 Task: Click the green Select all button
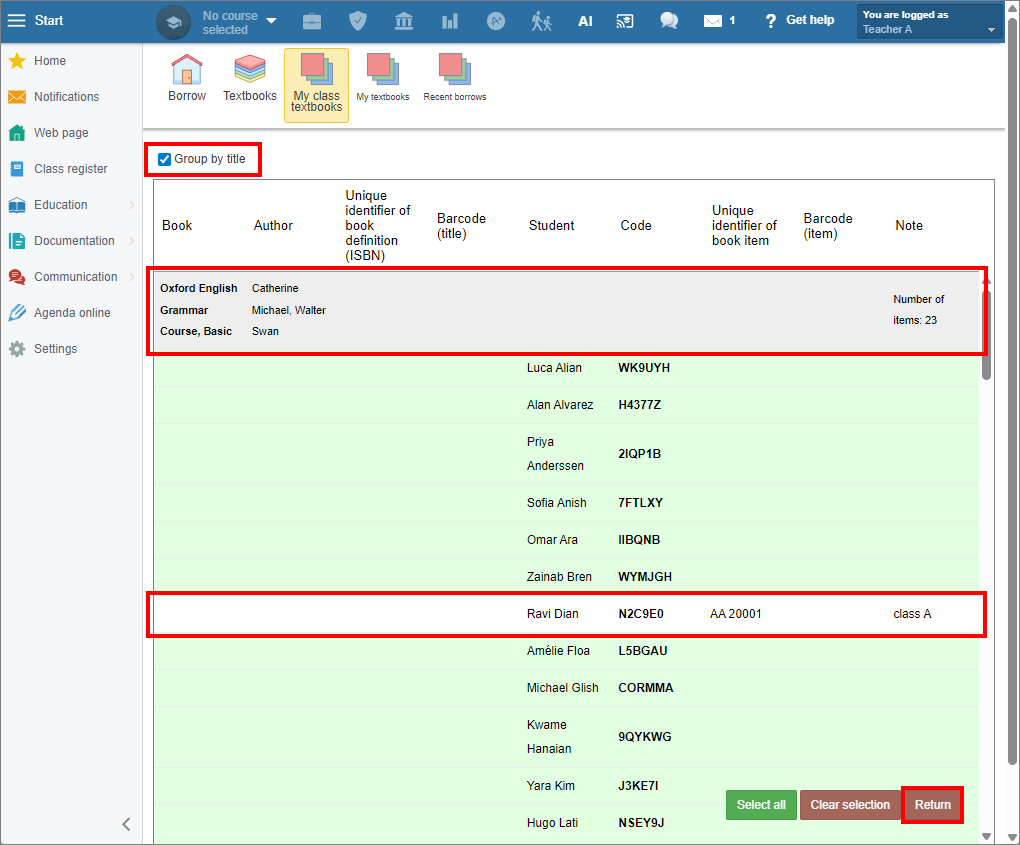pyautogui.click(x=761, y=805)
